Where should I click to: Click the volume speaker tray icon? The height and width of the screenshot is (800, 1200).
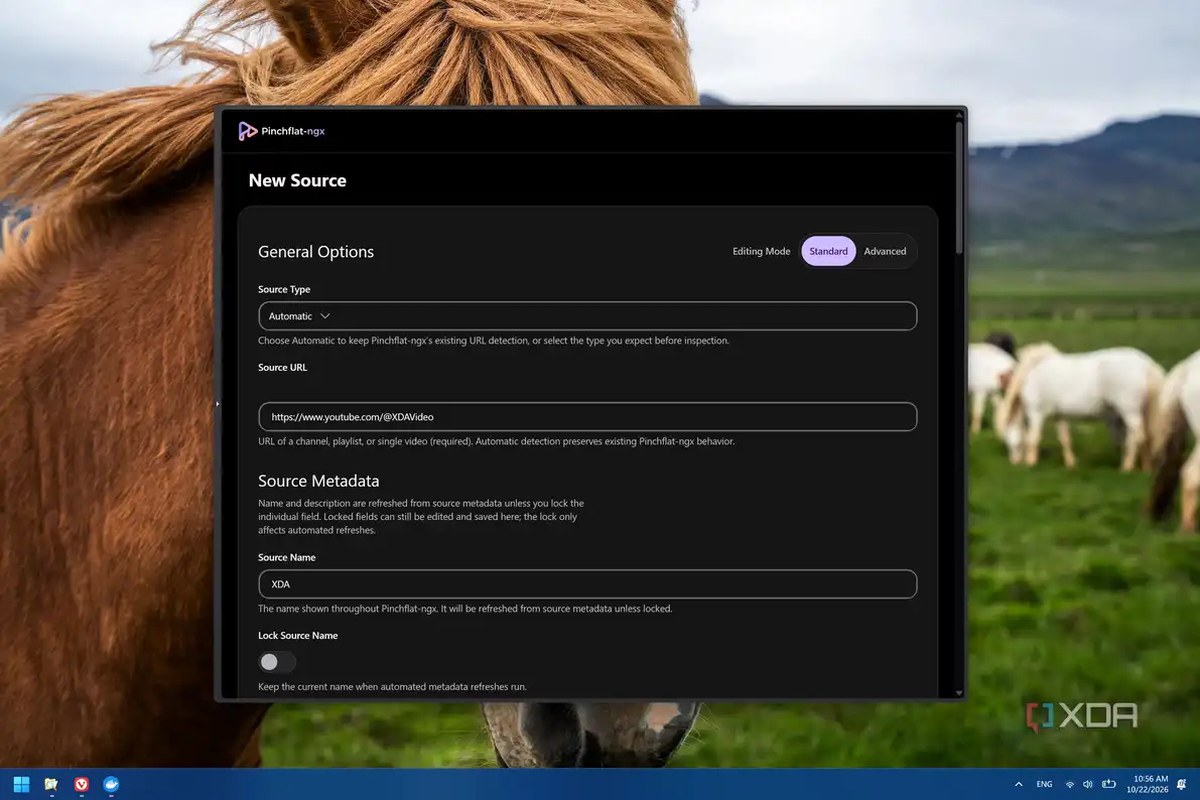1087,785
